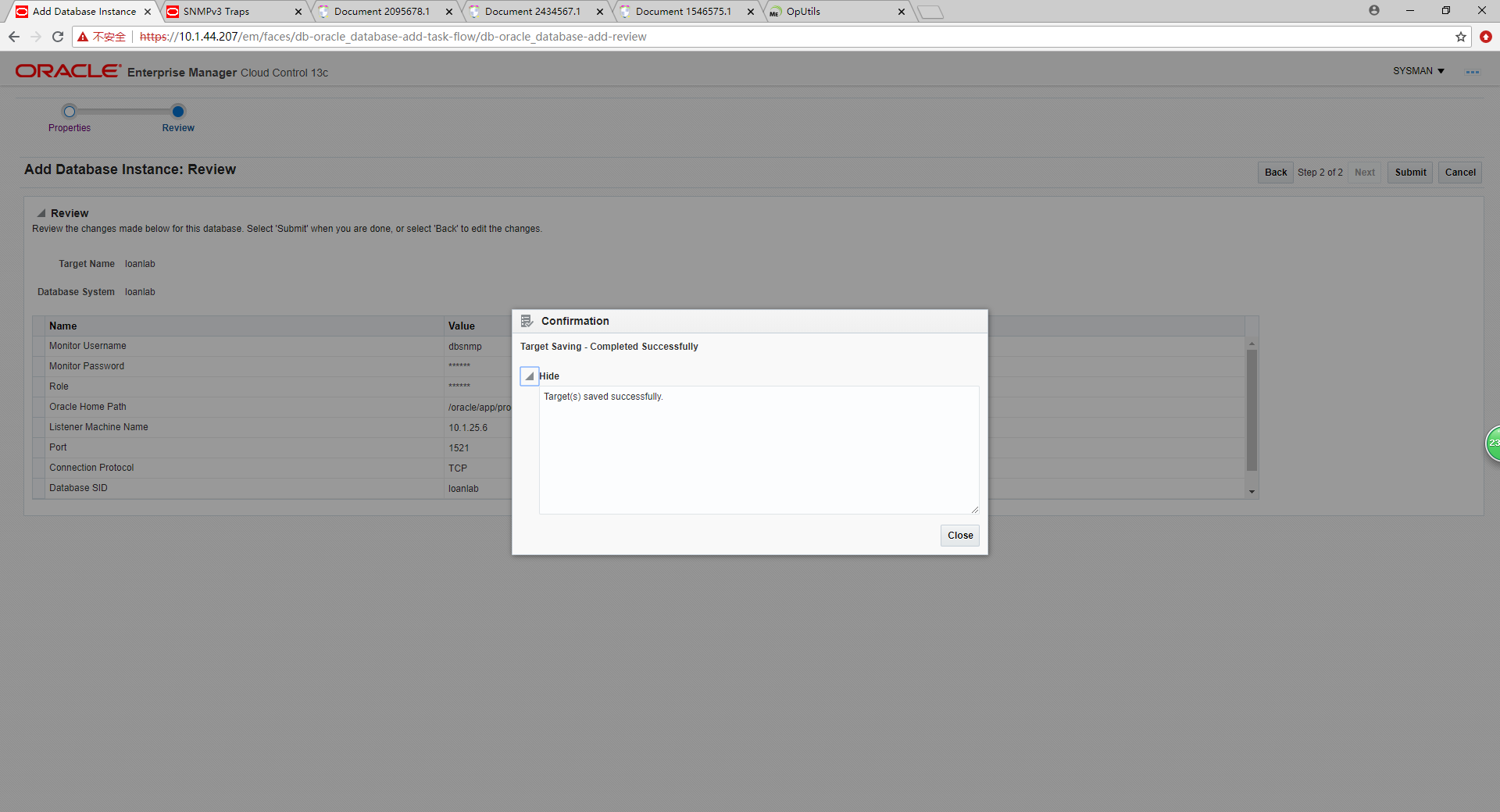The width and height of the screenshot is (1500, 812).
Task: Click the Name column header
Action: [244, 326]
